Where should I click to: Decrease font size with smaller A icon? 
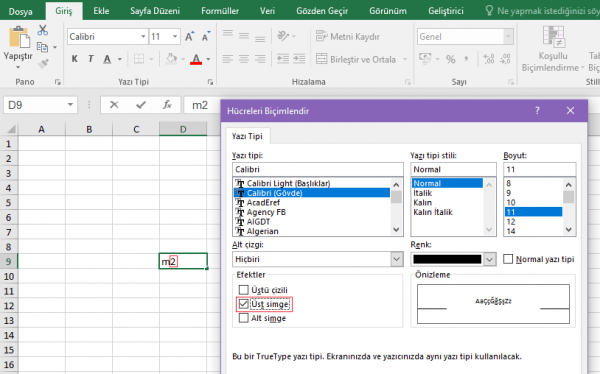[x=206, y=37]
